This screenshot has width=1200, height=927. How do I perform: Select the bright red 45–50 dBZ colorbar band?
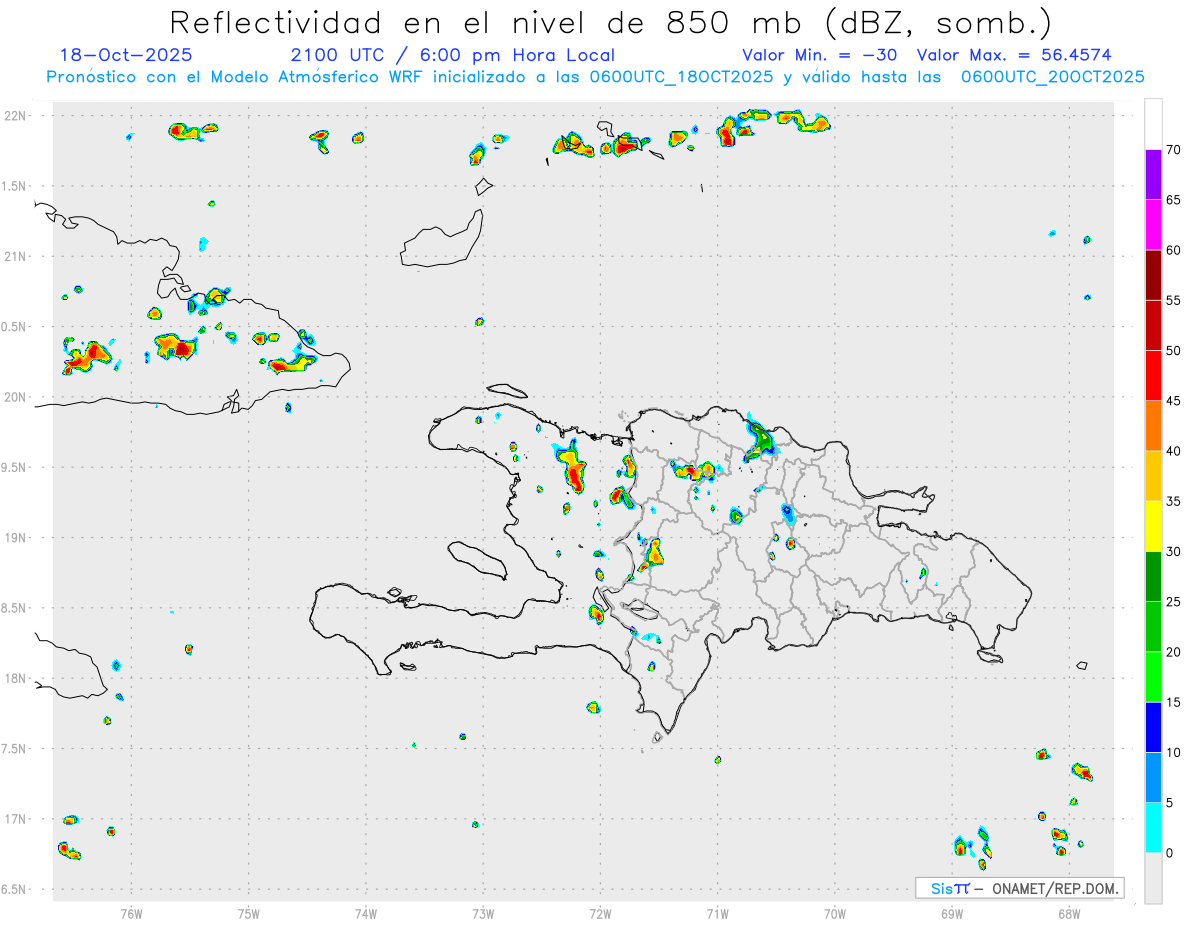[1153, 376]
